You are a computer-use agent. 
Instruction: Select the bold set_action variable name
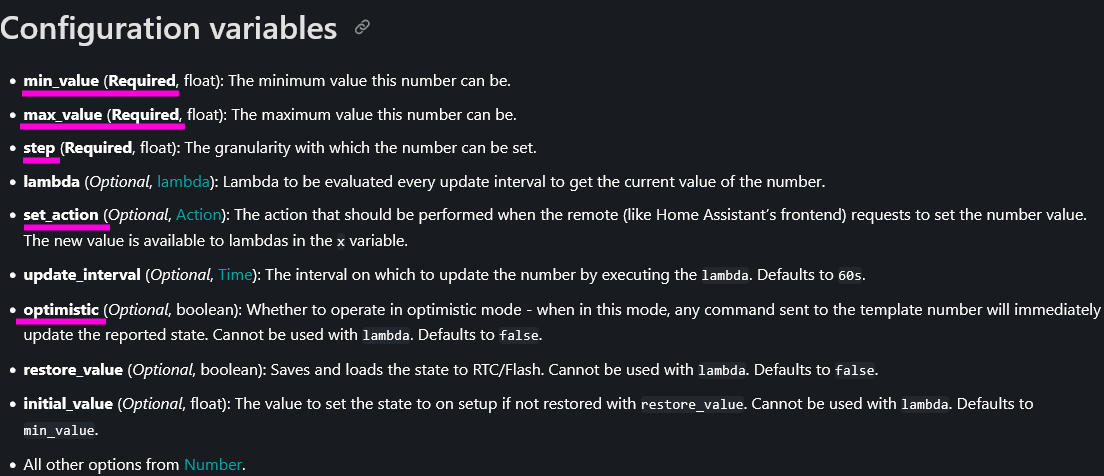pyautogui.click(x=61, y=215)
